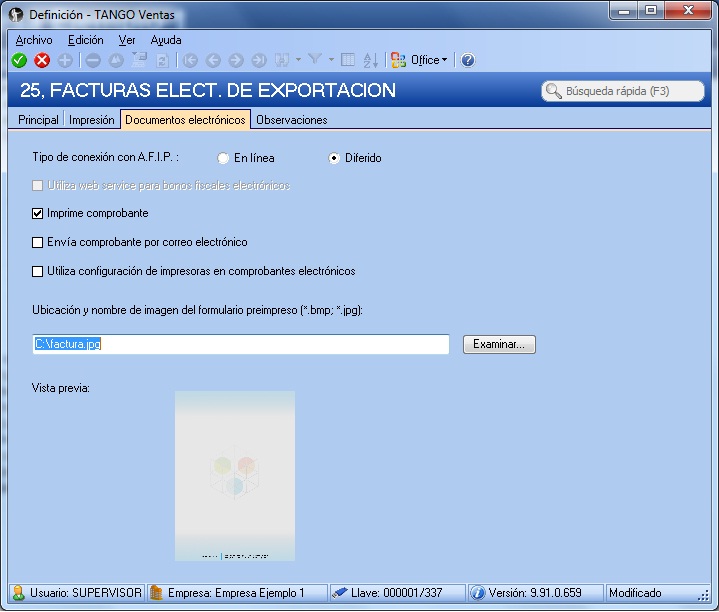Uncheck Imprime comprobante

(x=38, y=214)
